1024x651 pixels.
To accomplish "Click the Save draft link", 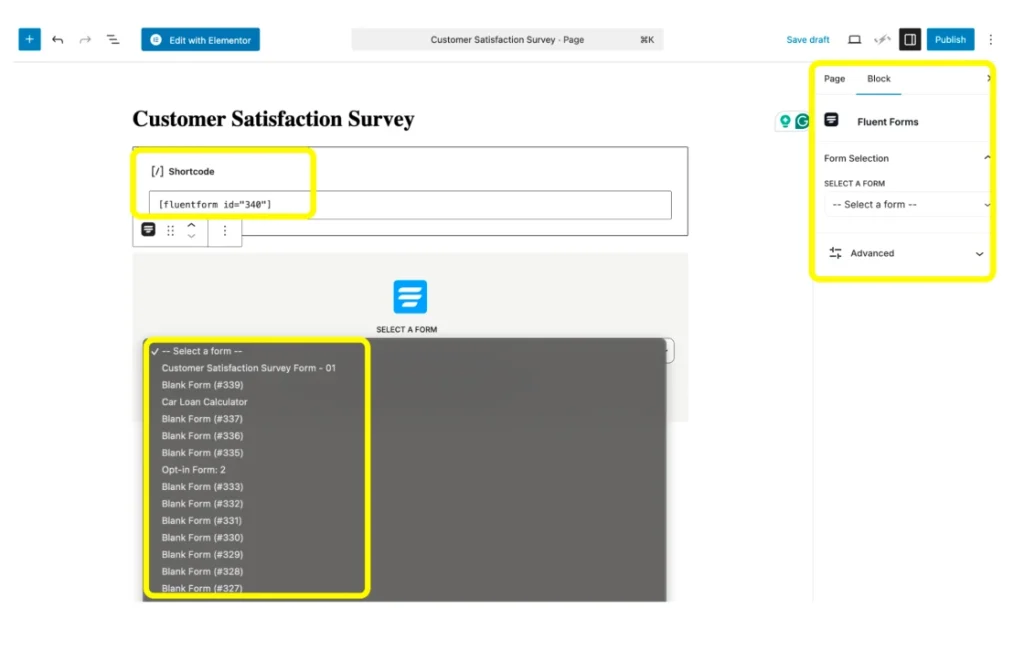I will tap(808, 40).
